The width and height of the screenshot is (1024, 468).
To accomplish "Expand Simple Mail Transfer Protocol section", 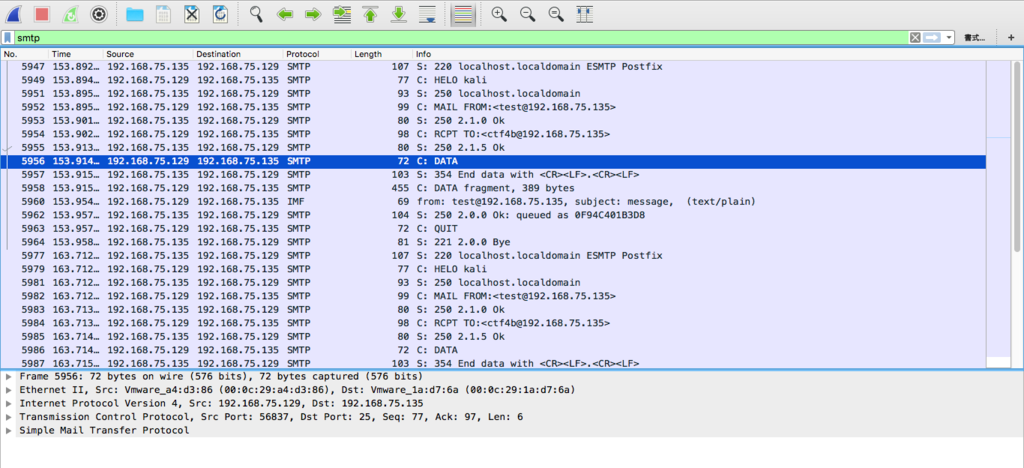I will click(8, 431).
